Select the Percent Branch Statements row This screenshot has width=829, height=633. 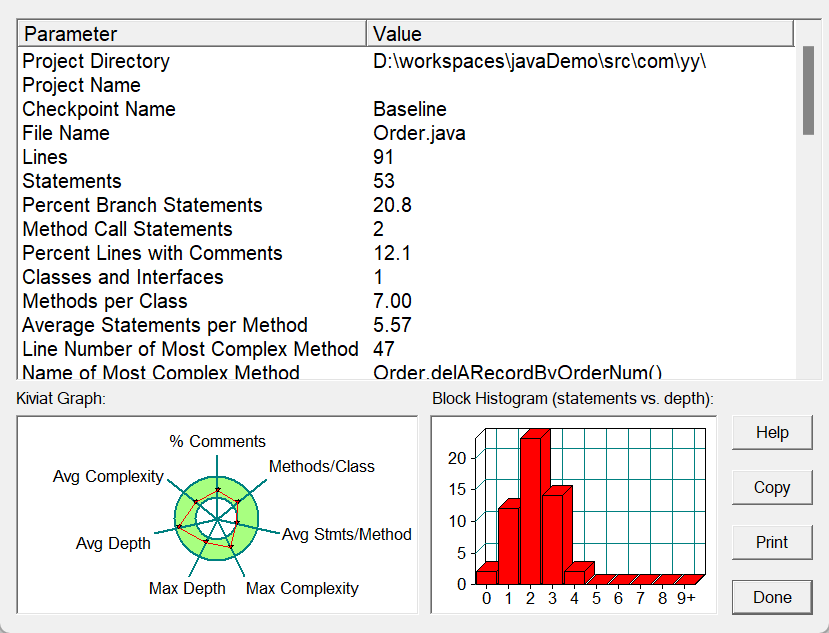pyautogui.click(x=142, y=205)
